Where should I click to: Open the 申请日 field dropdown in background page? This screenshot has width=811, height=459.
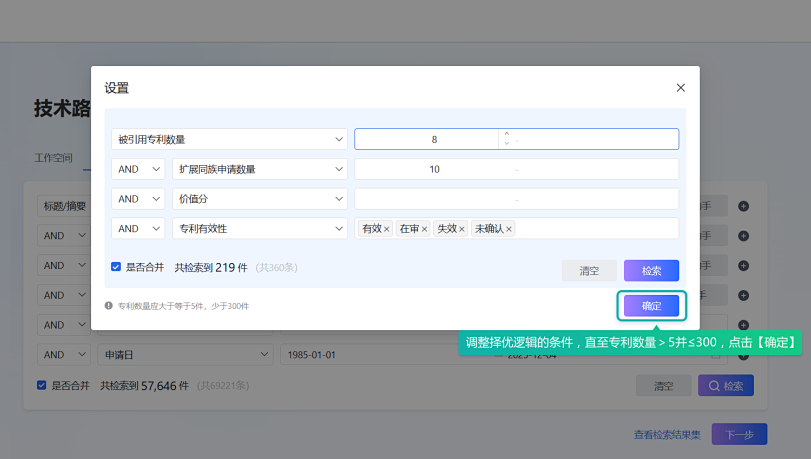[x=185, y=355]
